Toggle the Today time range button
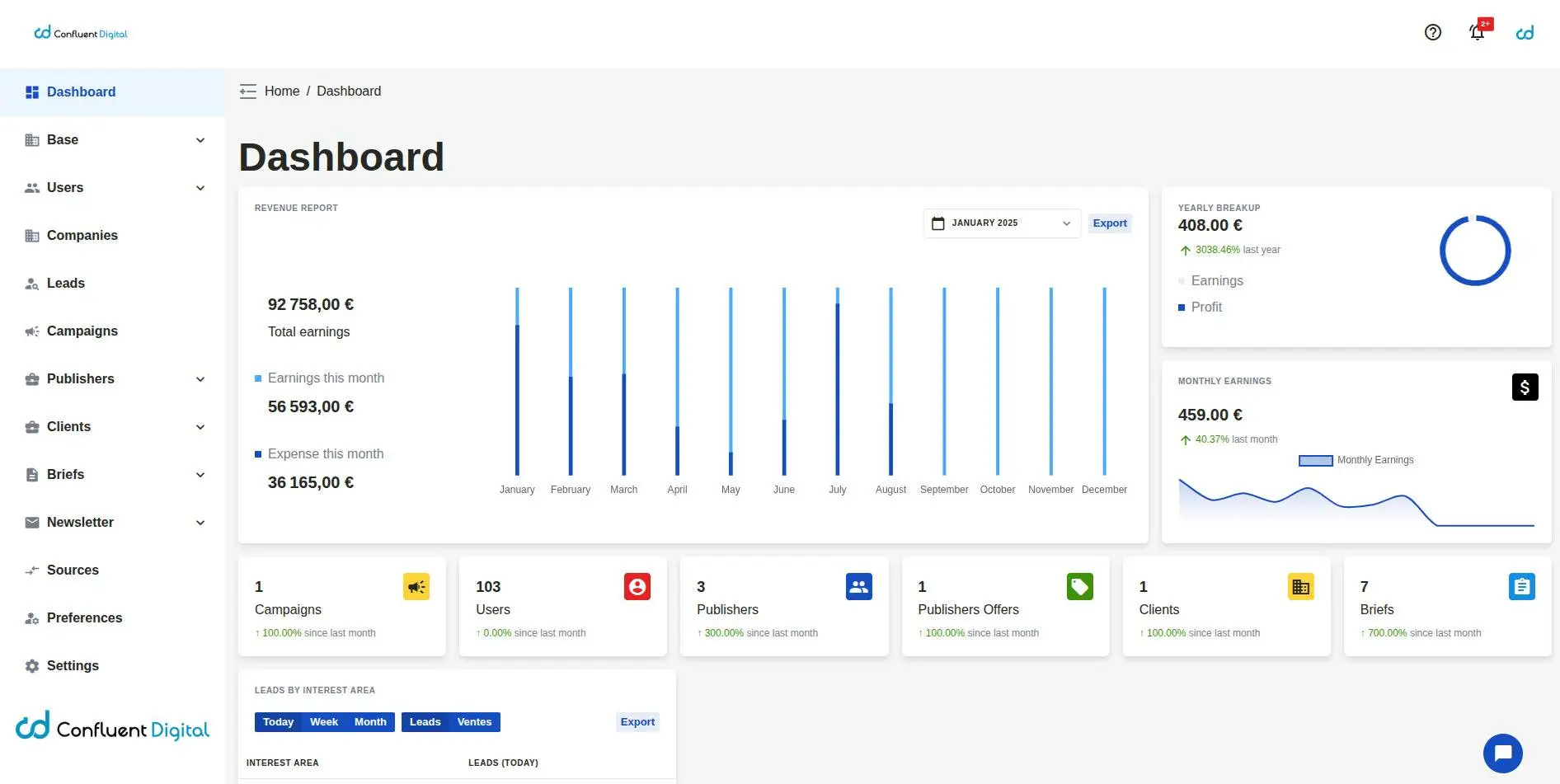The height and width of the screenshot is (784, 1560). (278, 722)
